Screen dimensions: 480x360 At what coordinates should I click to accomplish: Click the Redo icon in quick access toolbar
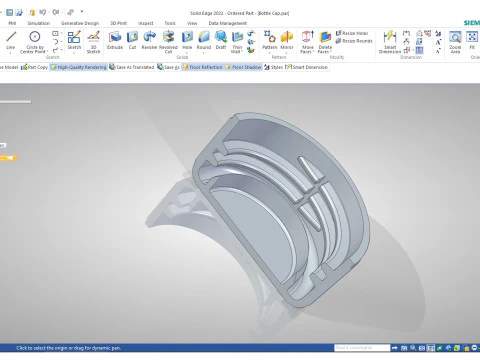(55, 12)
